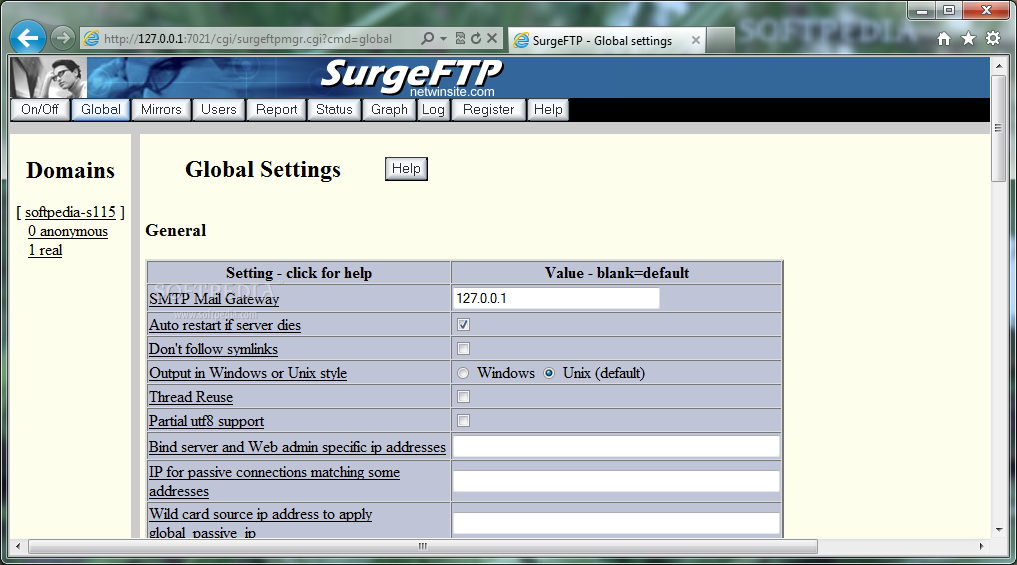Click the Value - blank=default column header

[x=617, y=273]
